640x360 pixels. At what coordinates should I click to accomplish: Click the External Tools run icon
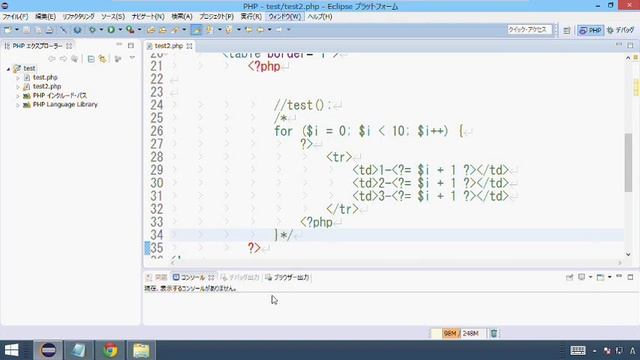click(130, 30)
